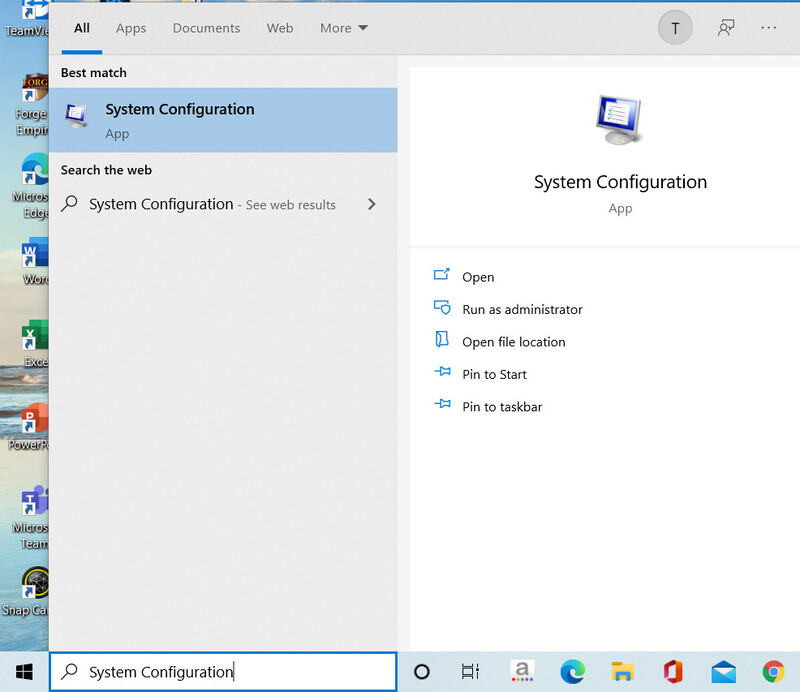Select the TeamViewer desktop shortcut

tap(27, 19)
